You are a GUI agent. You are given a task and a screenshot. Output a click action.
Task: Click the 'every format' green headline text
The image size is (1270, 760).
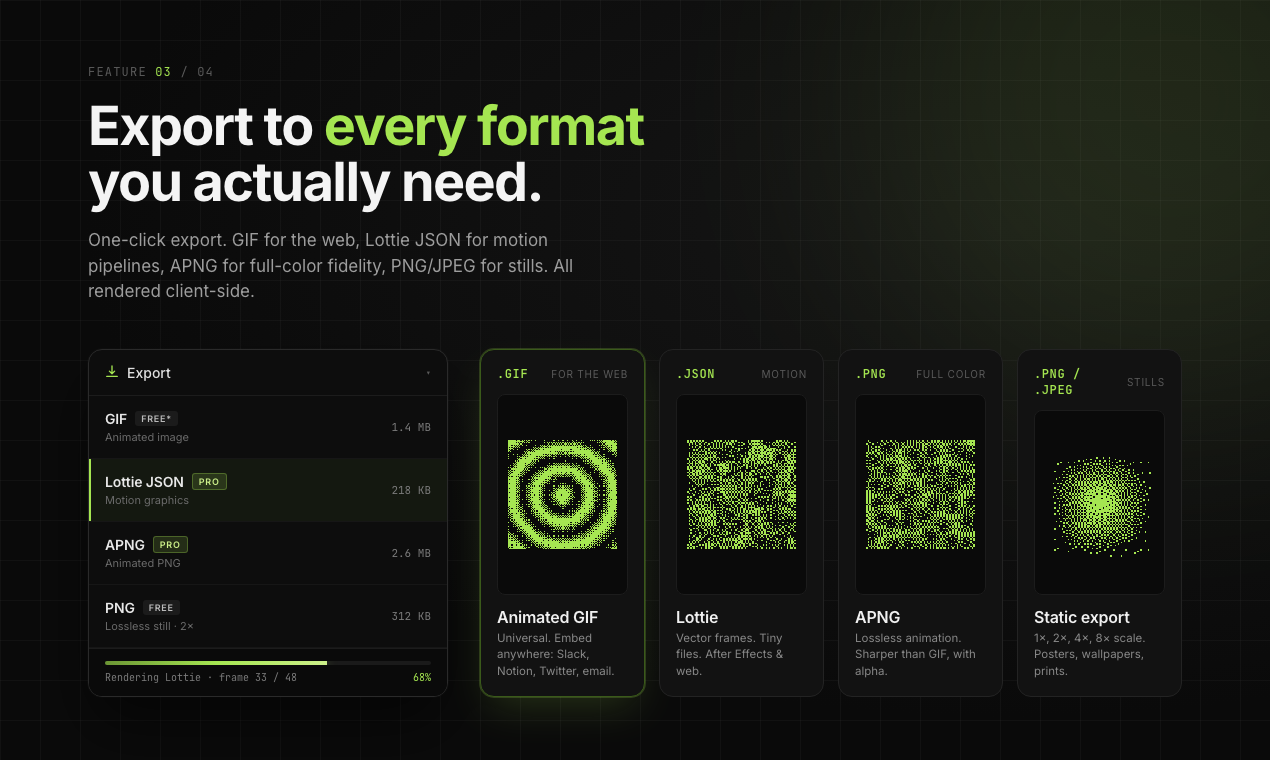[485, 127]
